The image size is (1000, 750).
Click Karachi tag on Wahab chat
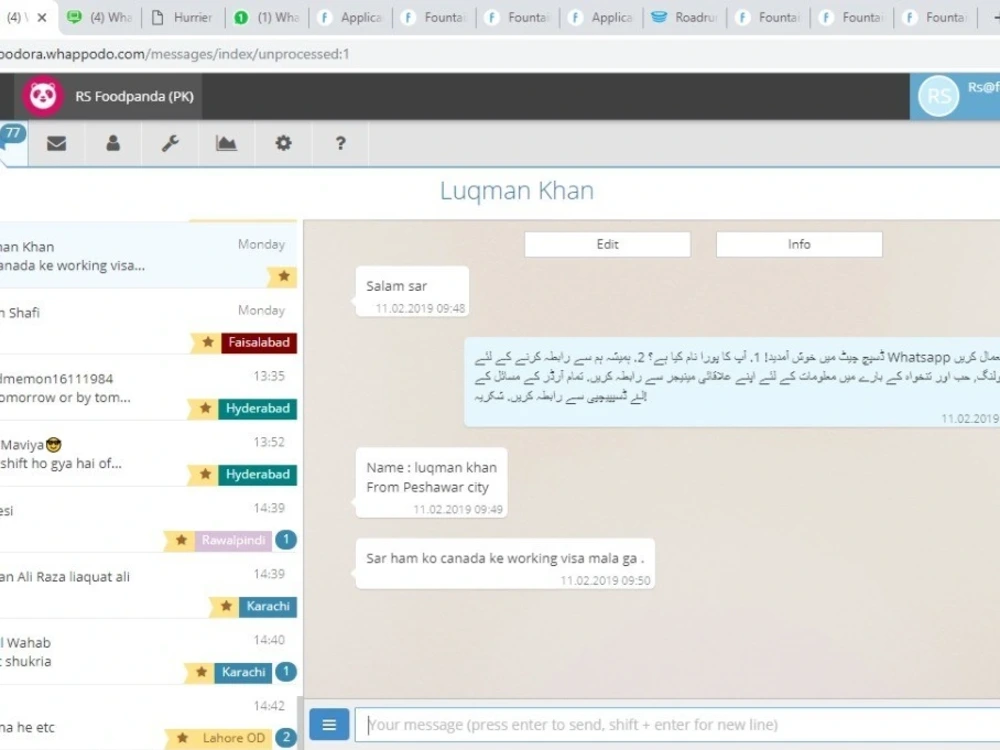tap(244, 672)
